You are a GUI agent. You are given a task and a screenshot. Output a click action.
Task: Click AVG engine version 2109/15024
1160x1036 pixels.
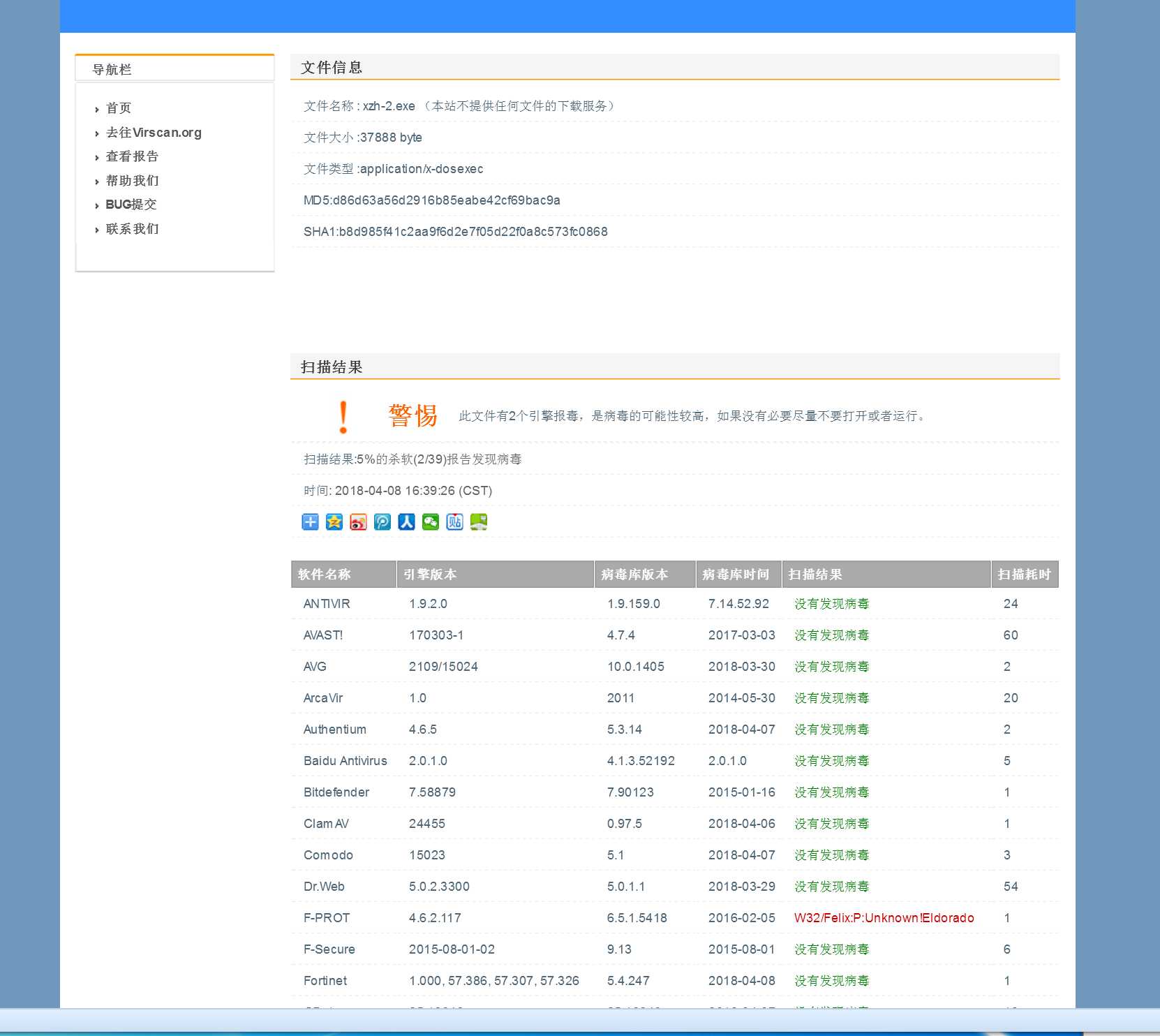pos(443,667)
